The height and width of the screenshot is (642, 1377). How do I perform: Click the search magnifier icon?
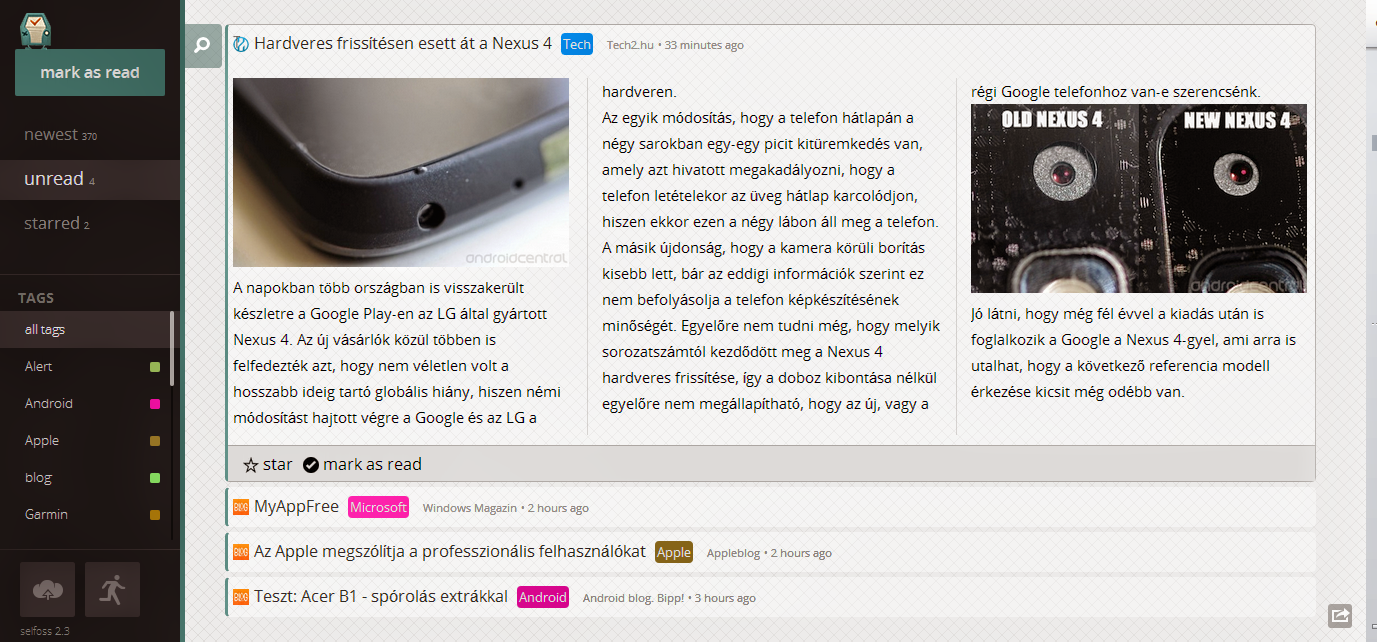click(x=202, y=45)
